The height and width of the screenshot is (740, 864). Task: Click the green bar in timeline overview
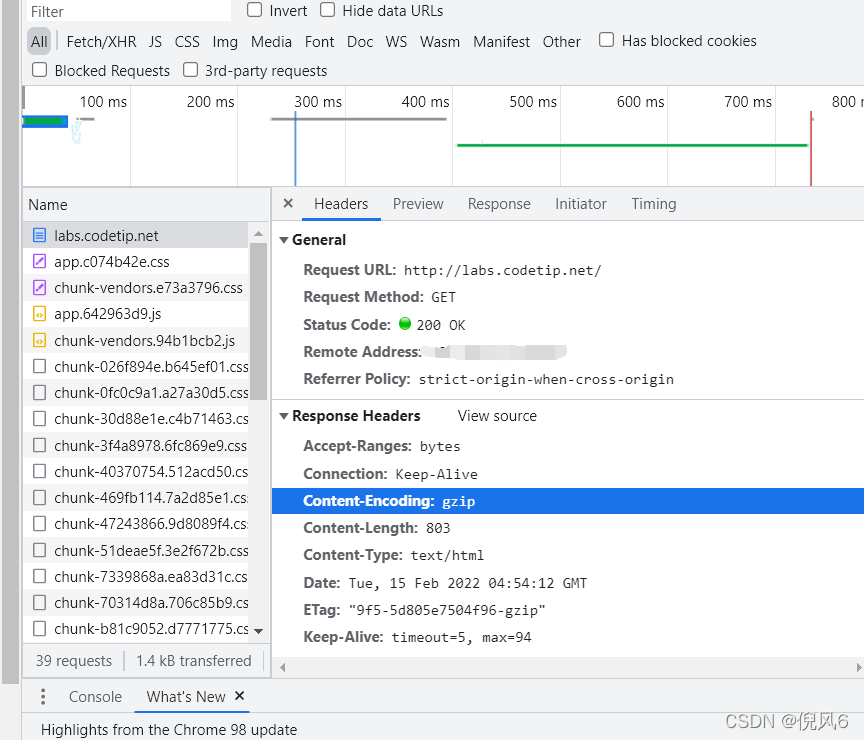click(632, 145)
